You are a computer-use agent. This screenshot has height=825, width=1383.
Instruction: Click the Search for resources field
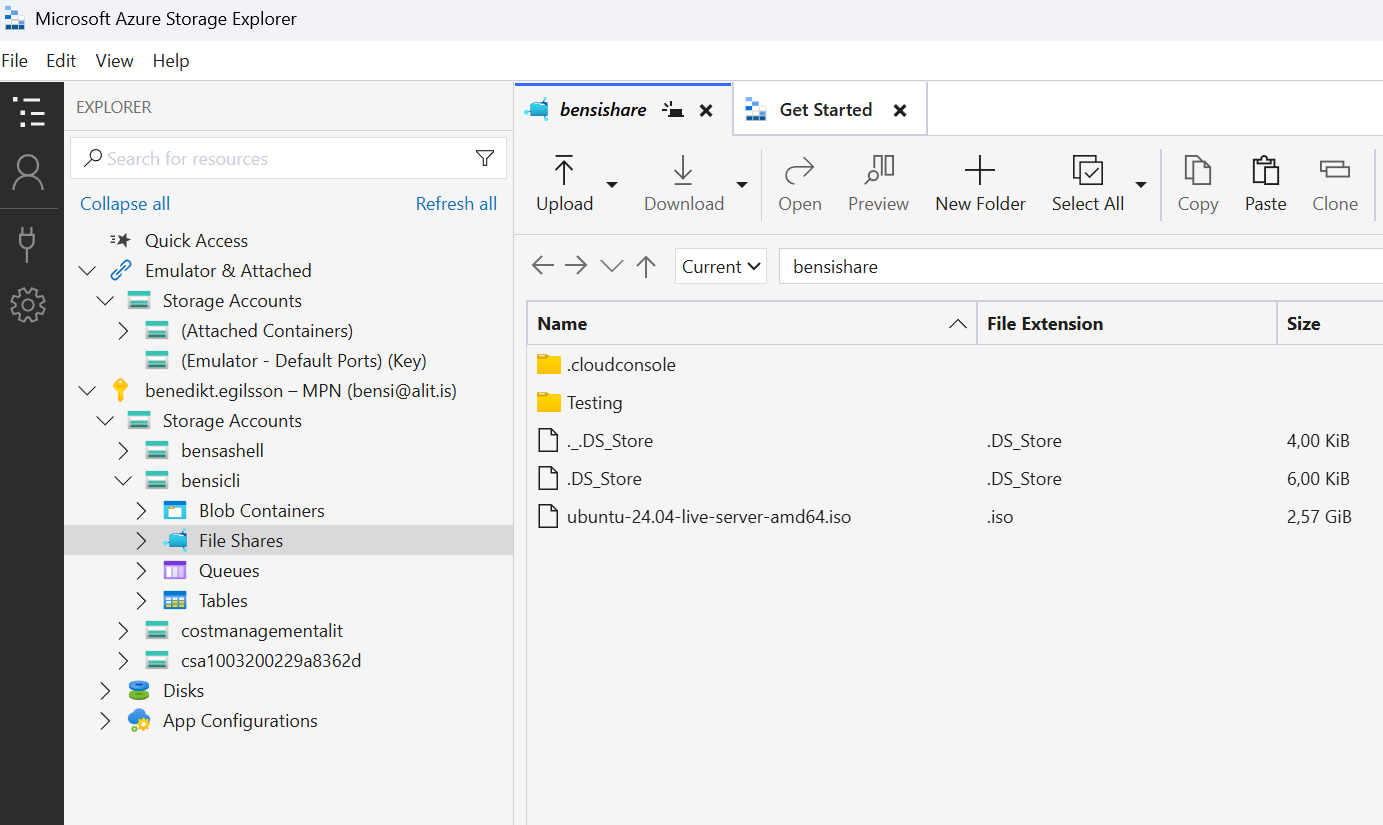coord(288,158)
